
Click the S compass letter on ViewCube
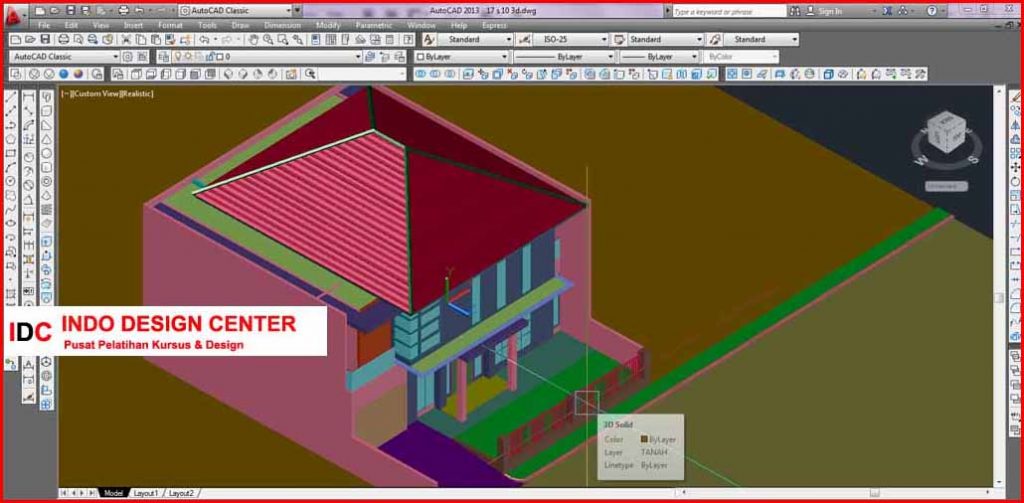tap(972, 159)
